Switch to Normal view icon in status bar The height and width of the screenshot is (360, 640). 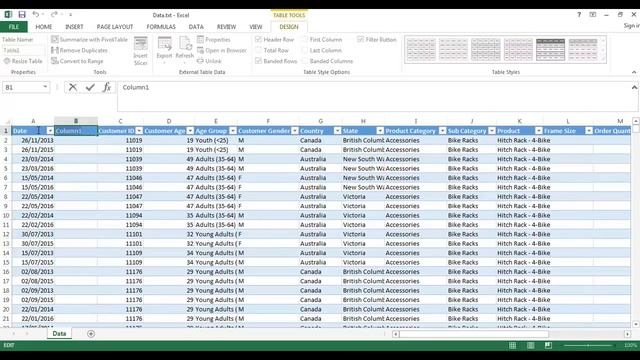click(x=513, y=346)
